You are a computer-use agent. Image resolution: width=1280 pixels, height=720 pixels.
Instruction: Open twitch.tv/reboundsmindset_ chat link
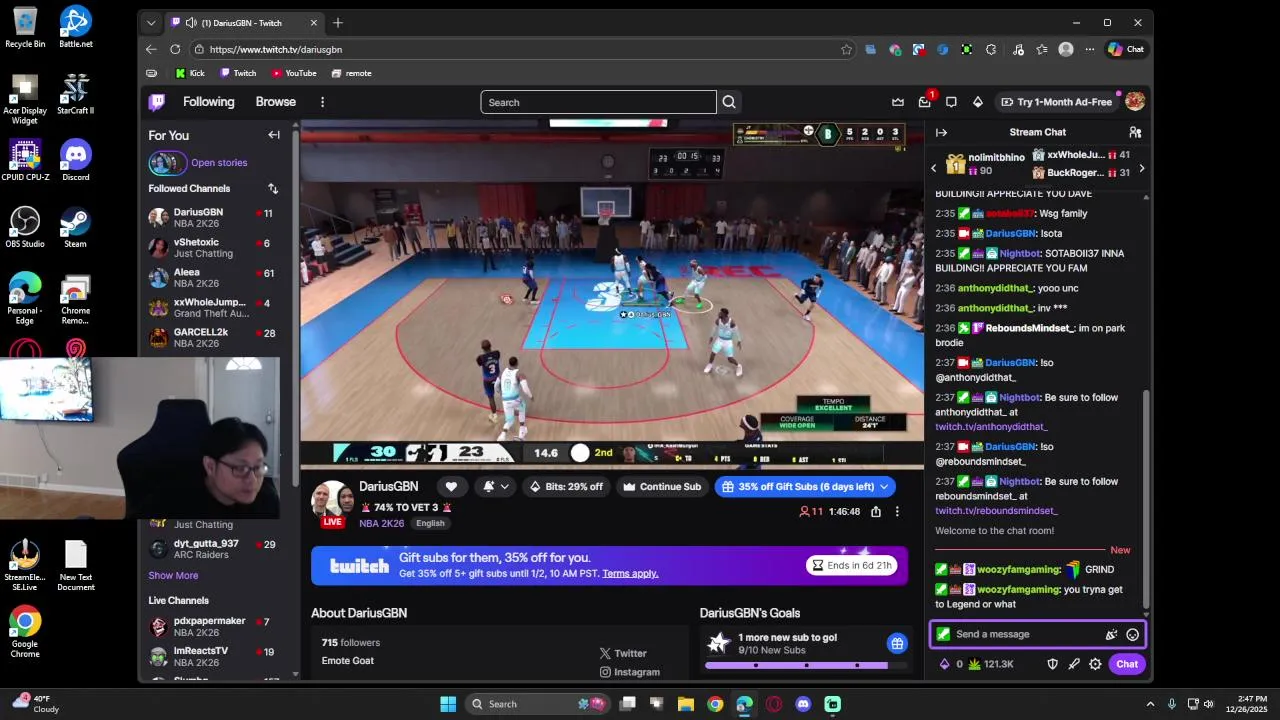coord(996,511)
